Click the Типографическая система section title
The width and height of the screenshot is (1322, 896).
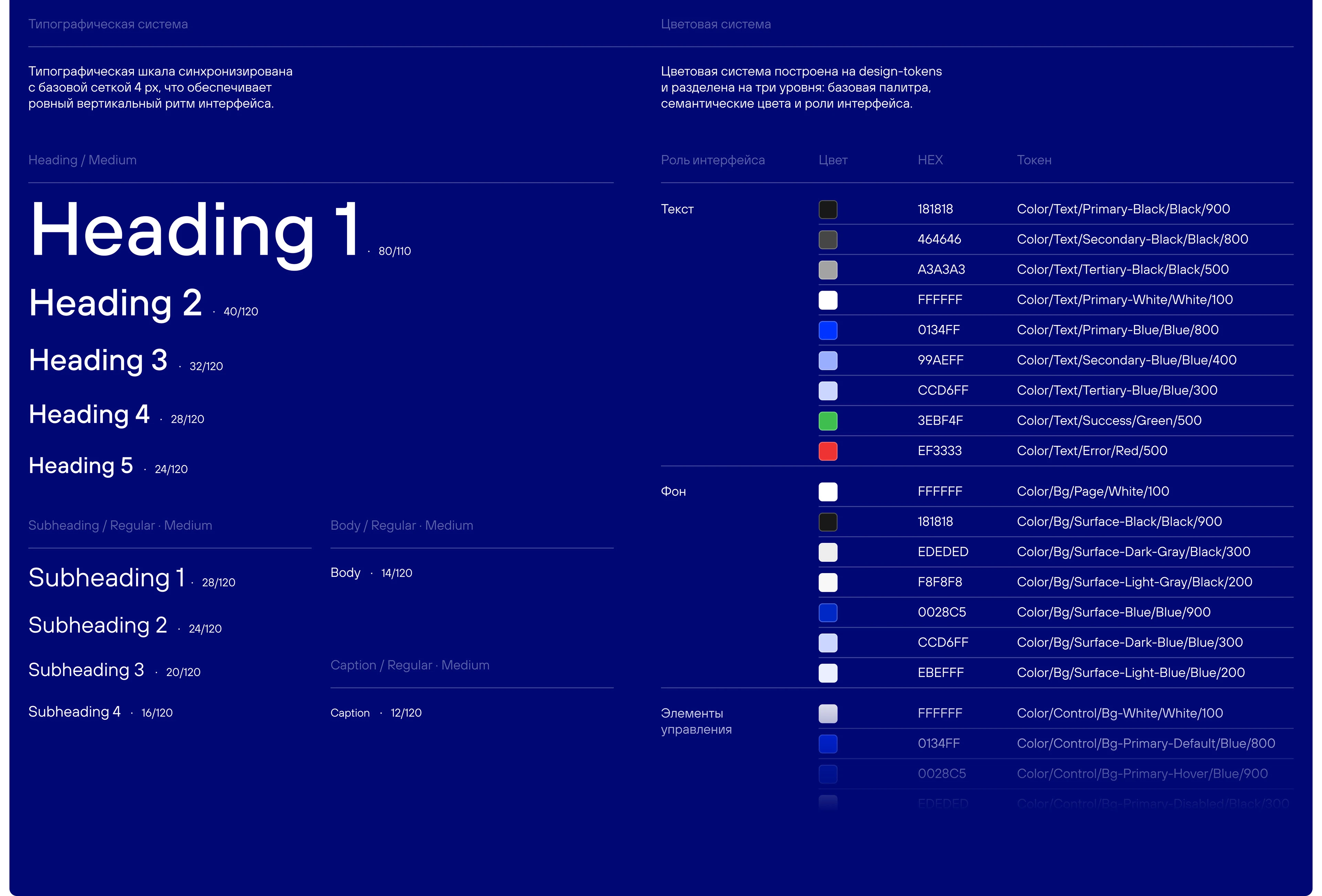click(108, 24)
